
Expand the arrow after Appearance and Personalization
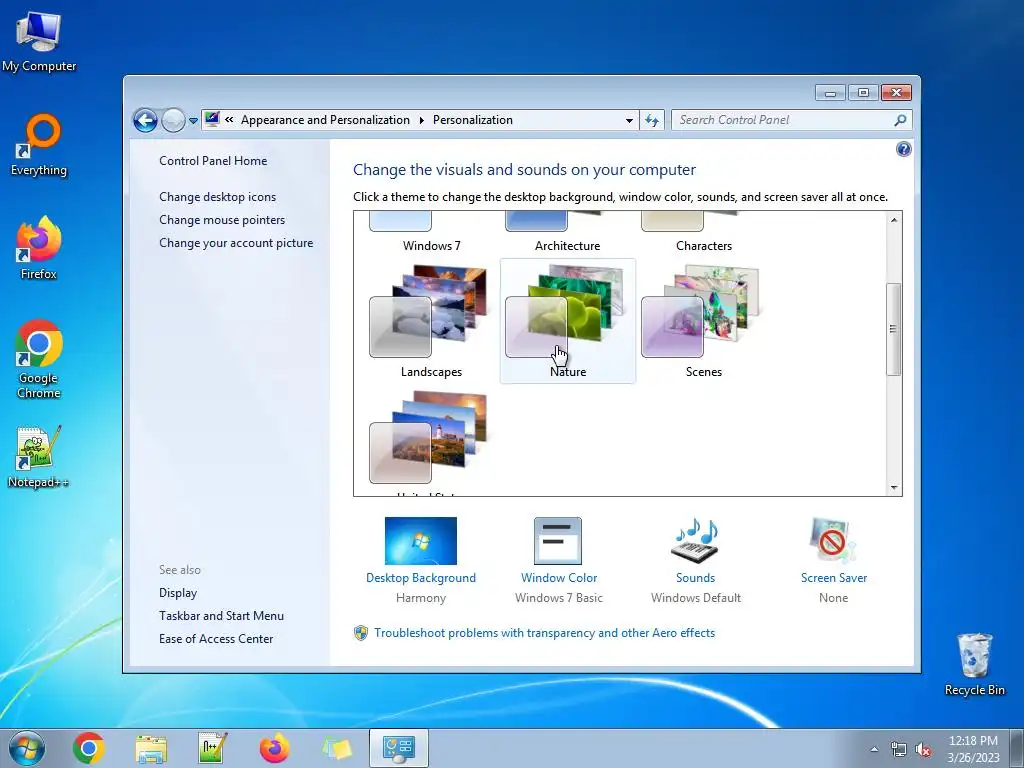[x=421, y=120]
